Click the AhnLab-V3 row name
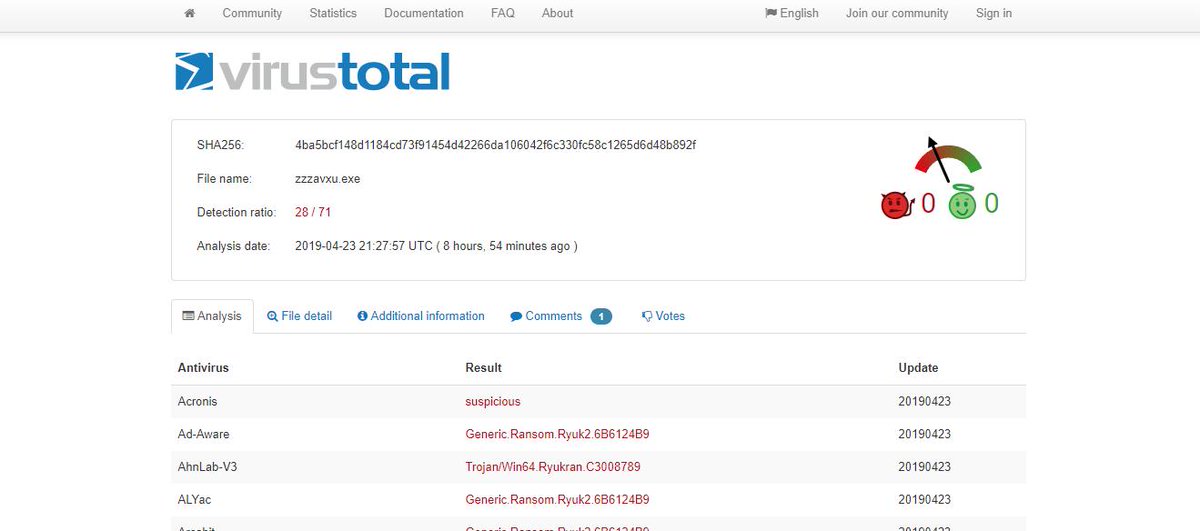This screenshot has height=531, width=1200. 208,467
